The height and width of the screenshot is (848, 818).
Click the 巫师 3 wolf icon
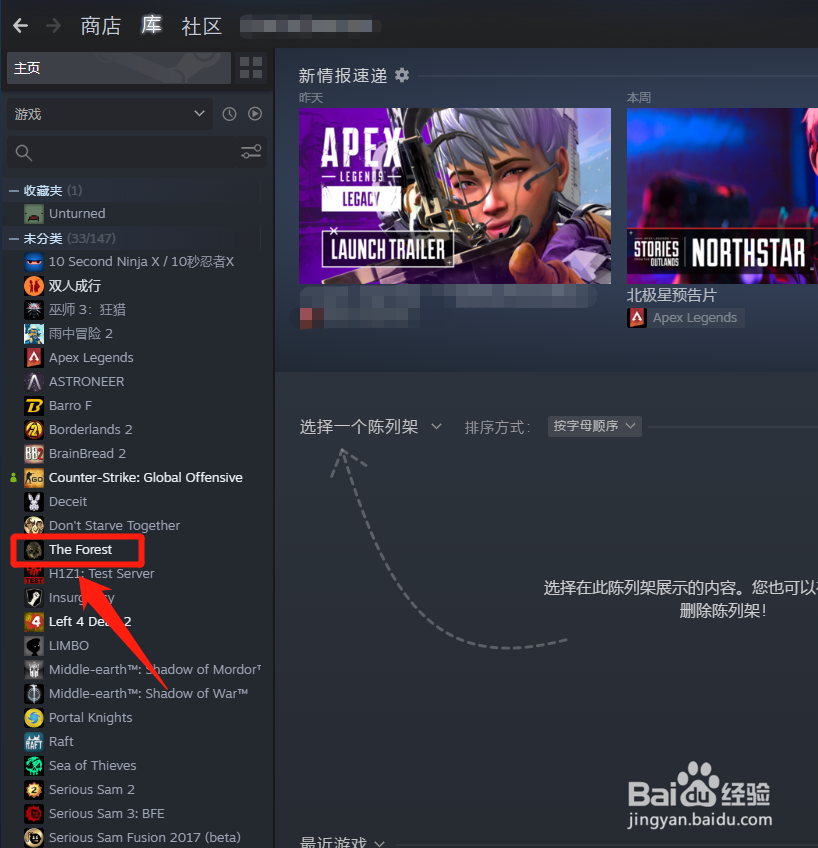34,309
